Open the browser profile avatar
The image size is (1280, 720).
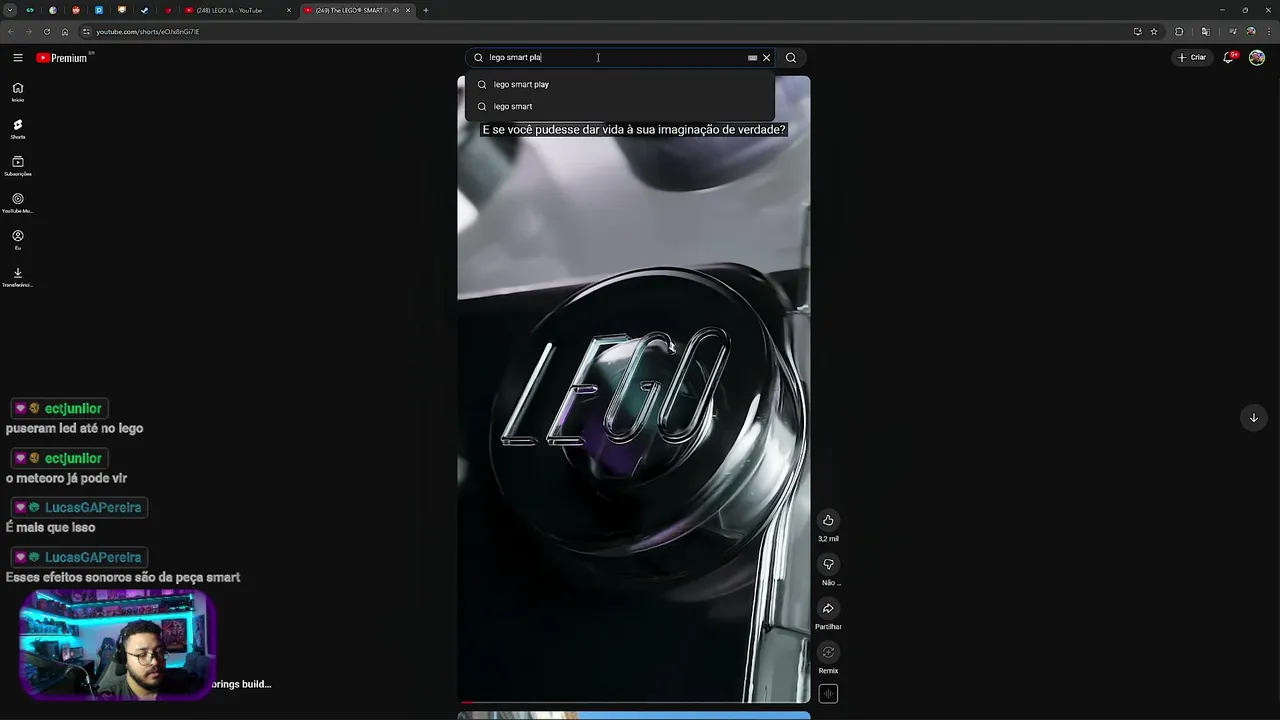[x=1250, y=32]
